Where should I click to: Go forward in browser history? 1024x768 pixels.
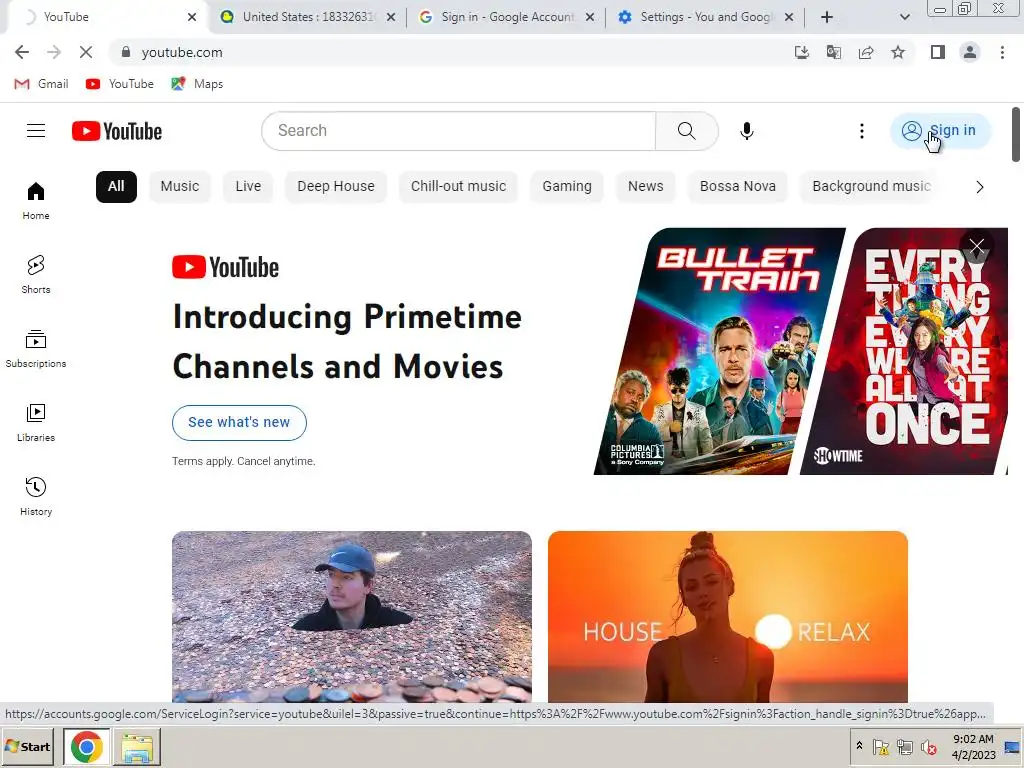pyautogui.click(x=54, y=52)
